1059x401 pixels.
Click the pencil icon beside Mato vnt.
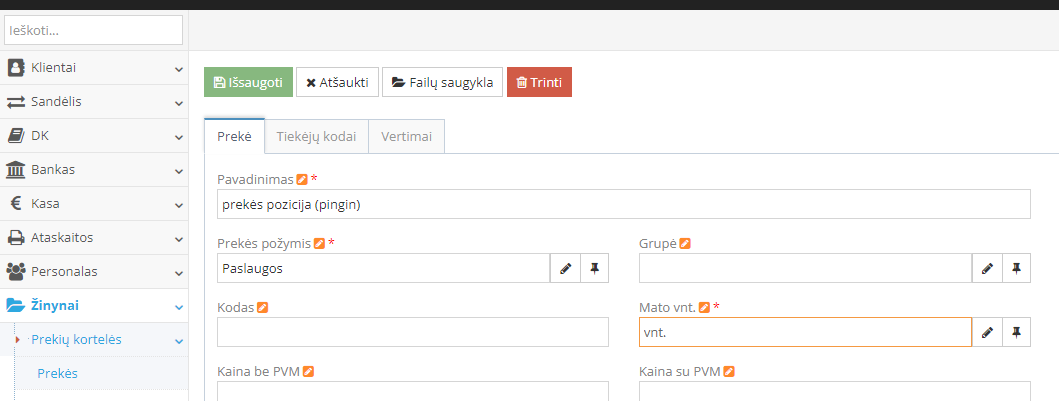point(987,333)
